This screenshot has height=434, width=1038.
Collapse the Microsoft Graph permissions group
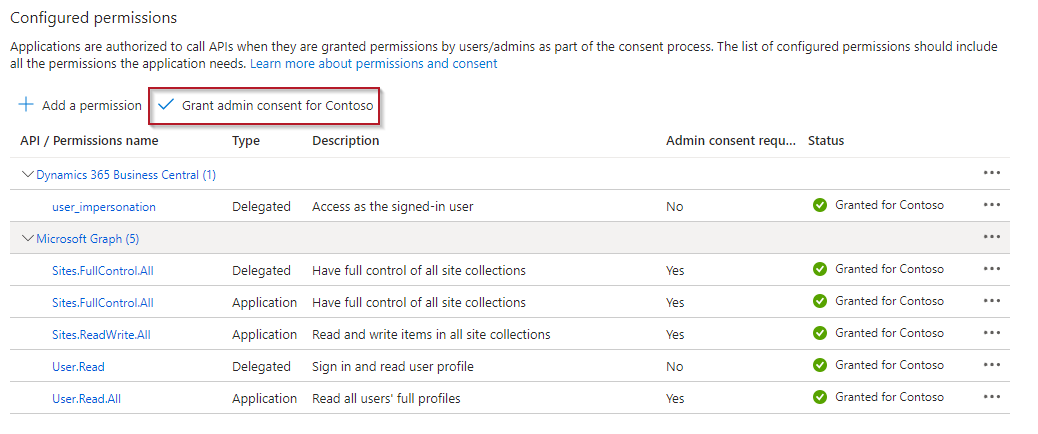pos(27,238)
